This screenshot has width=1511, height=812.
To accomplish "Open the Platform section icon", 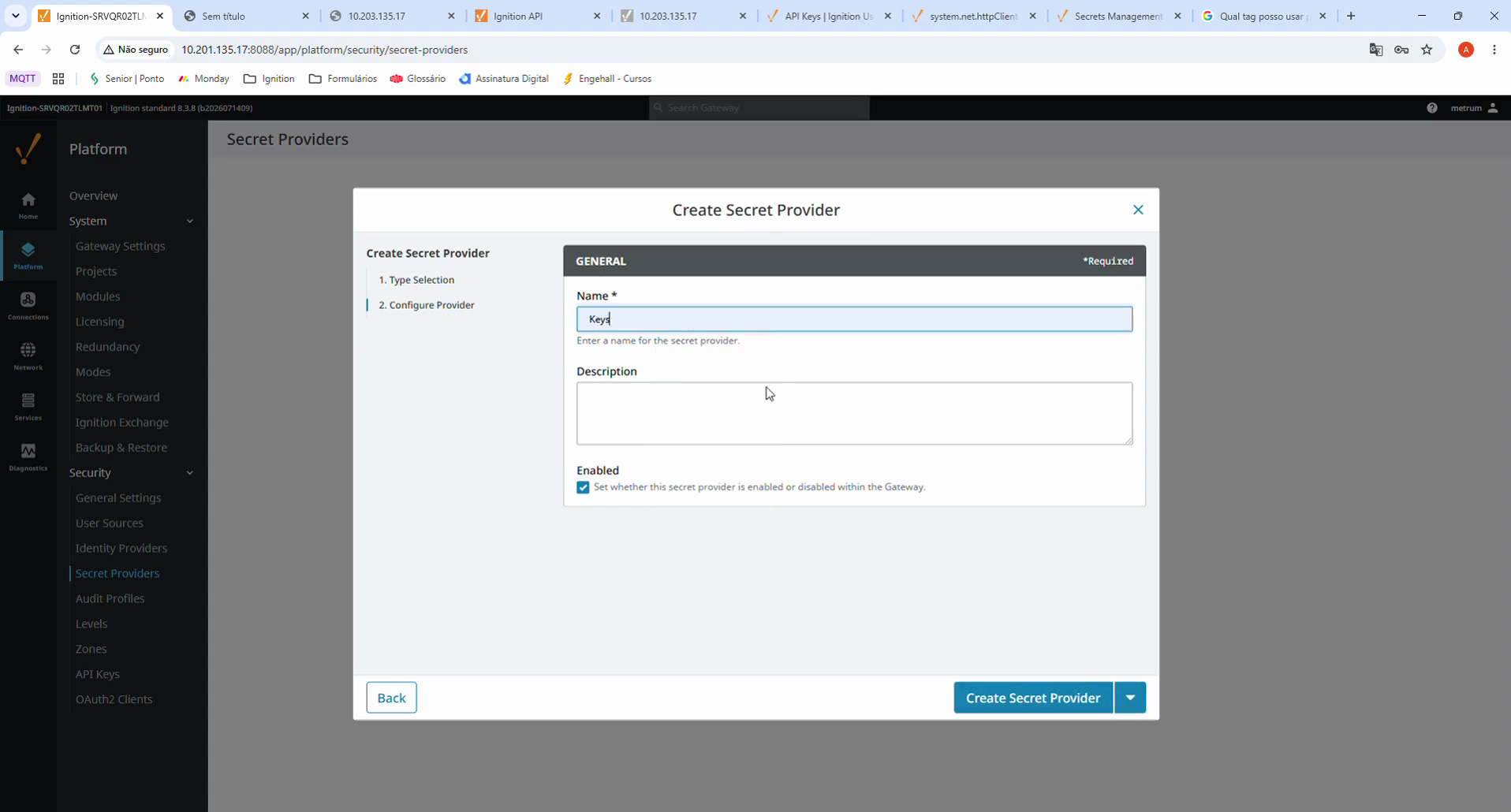I will click(28, 255).
